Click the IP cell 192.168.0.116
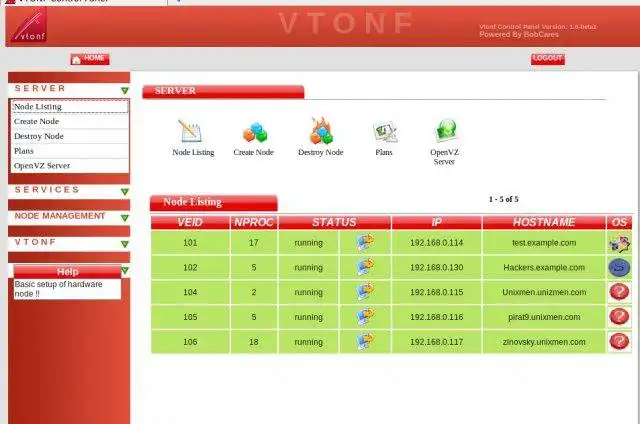Image resolution: width=640 pixels, height=424 pixels. [x=436, y=317]
